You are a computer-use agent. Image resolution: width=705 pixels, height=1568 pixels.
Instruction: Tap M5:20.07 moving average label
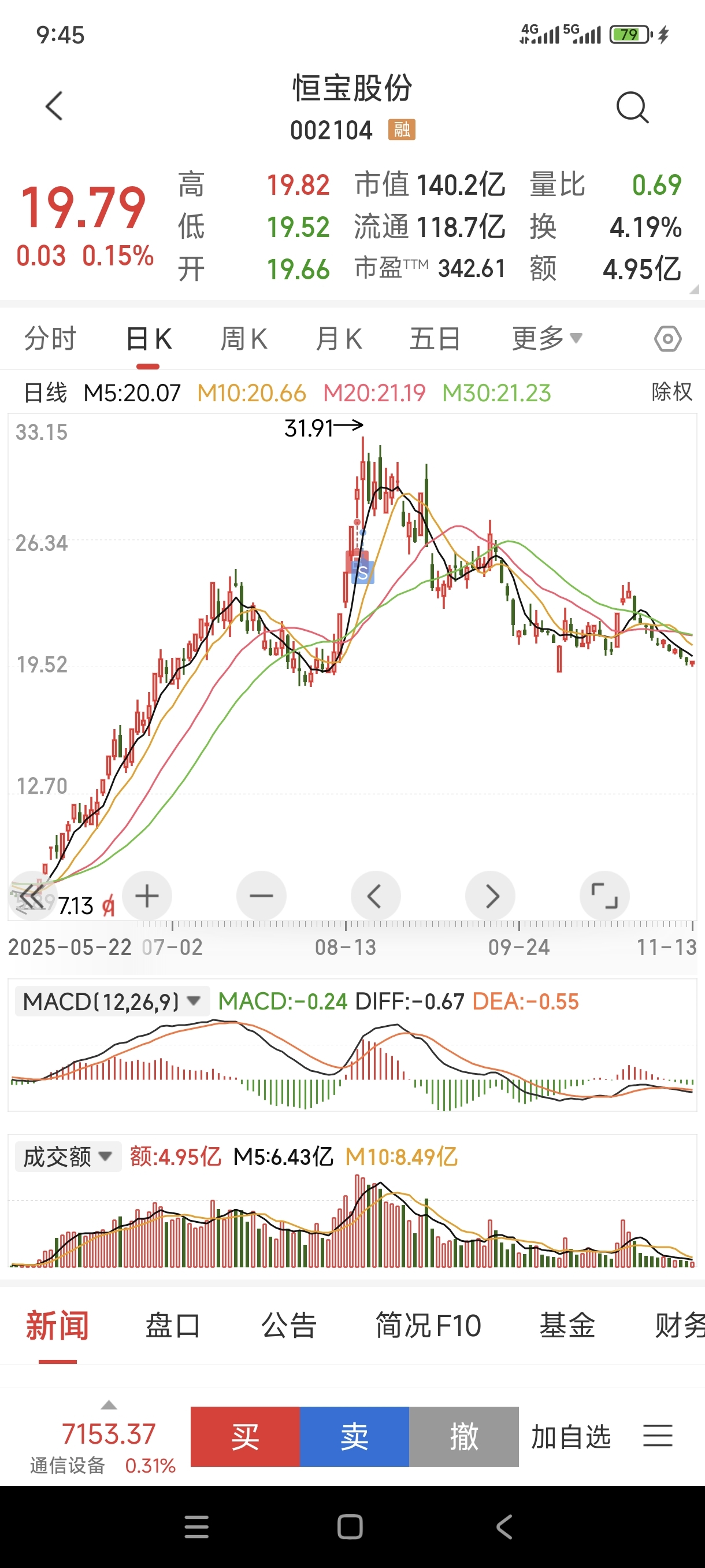[132, 393]
